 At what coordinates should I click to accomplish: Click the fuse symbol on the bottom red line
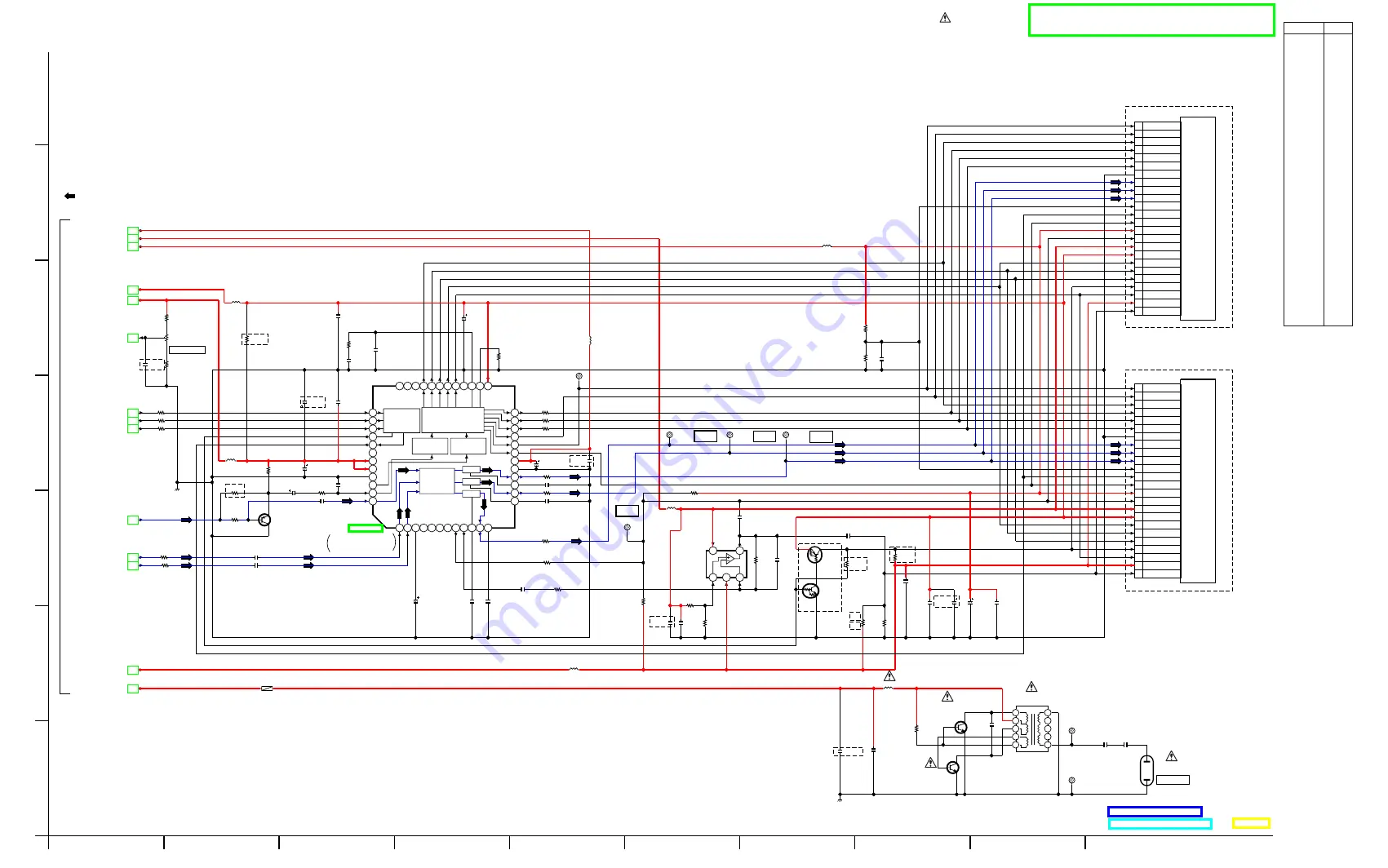point(267,689)
